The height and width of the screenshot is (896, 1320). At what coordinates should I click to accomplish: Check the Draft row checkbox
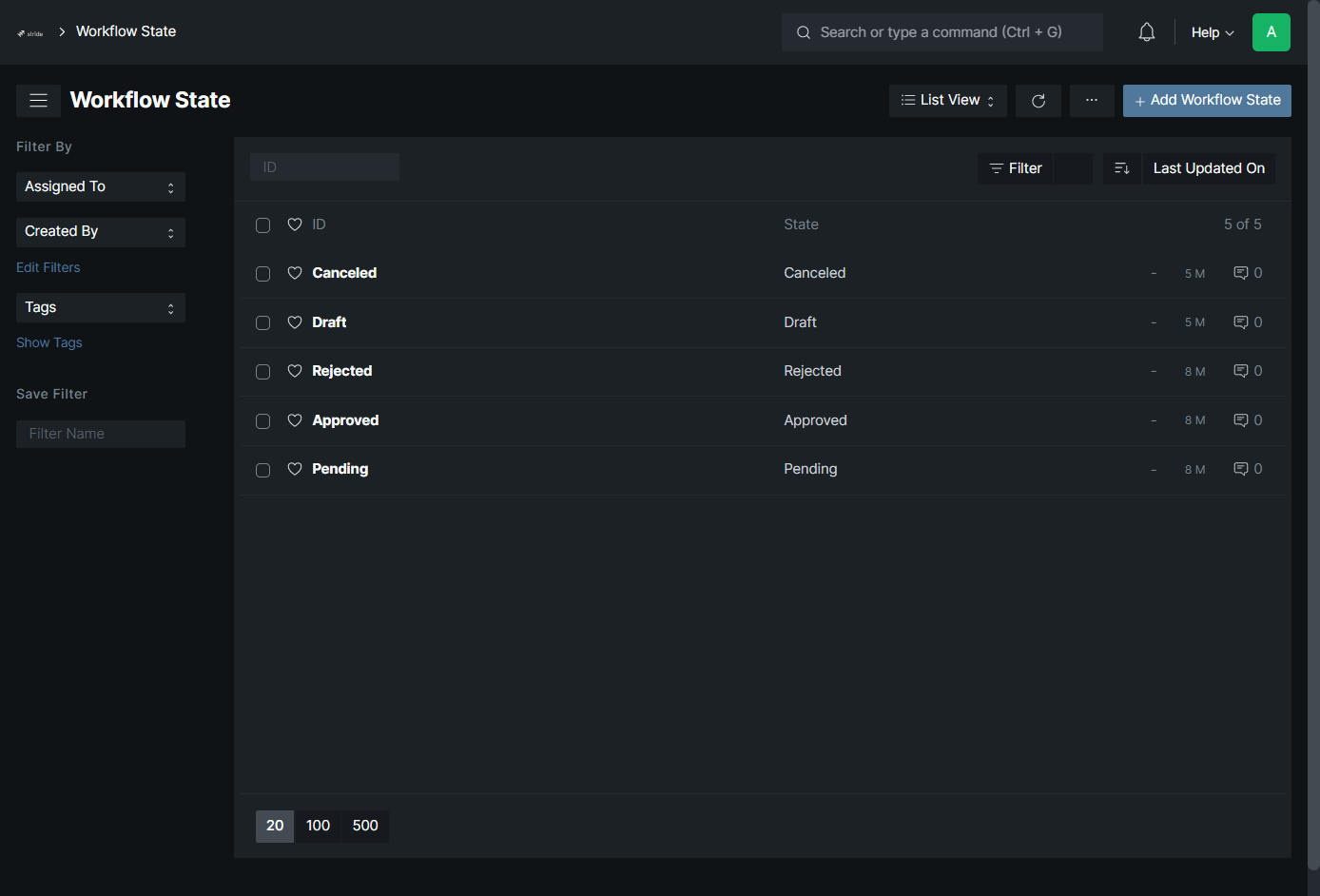263,323
